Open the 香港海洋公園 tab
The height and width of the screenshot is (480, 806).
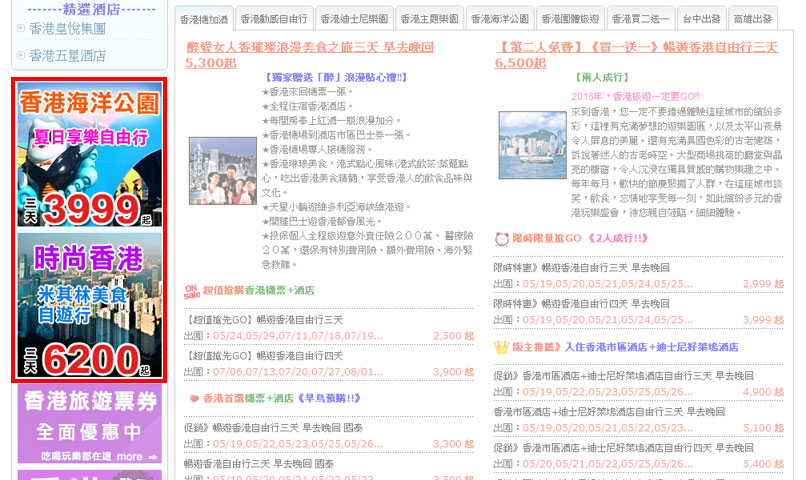pyautogui.click(x=500, y=19)
